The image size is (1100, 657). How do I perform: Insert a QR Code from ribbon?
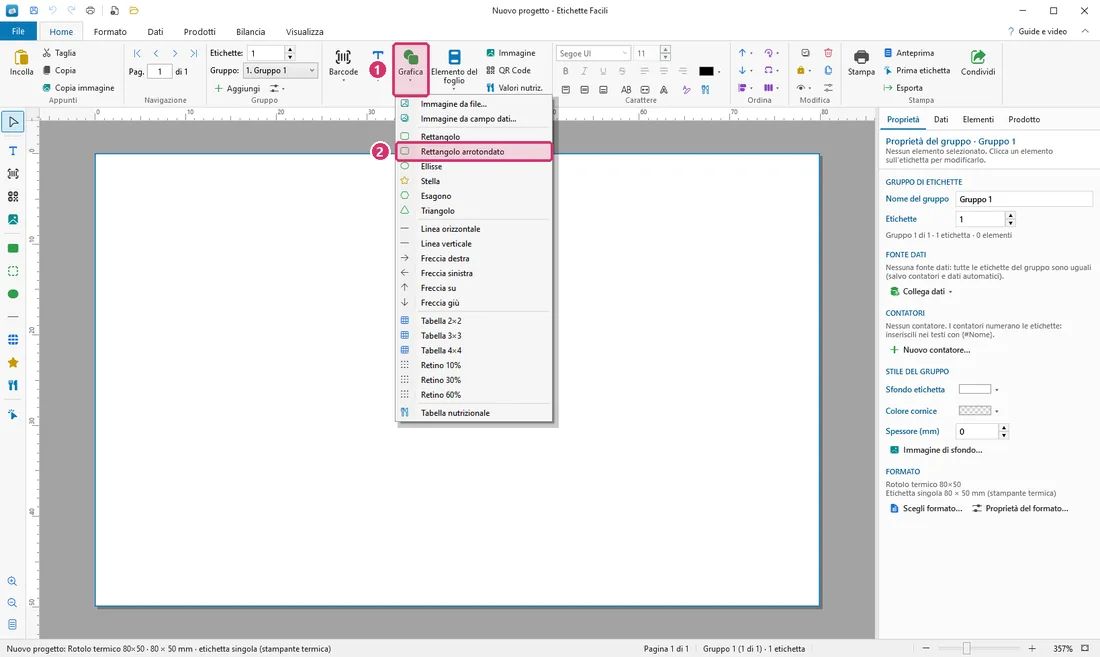pos(509,70)
